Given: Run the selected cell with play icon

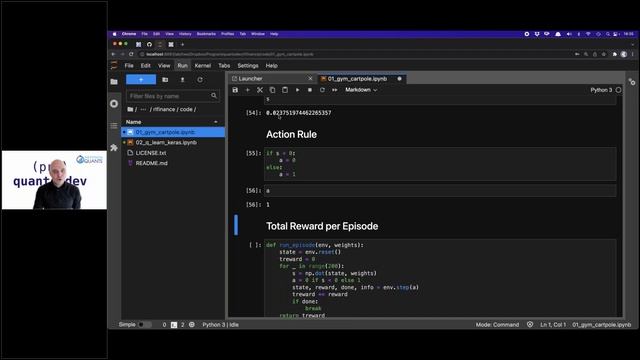Looking at the screenshot, I should click(298, 90).
